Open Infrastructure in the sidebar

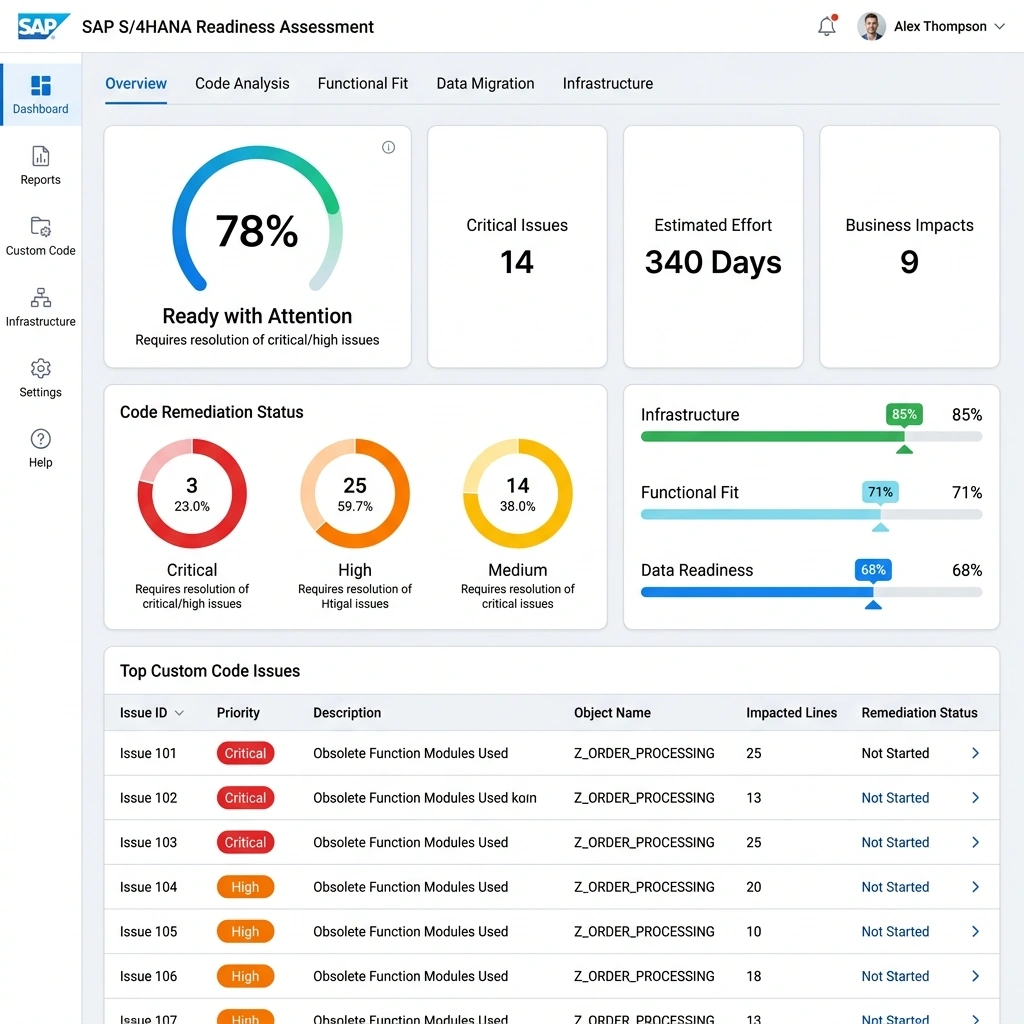pos(40,307)
